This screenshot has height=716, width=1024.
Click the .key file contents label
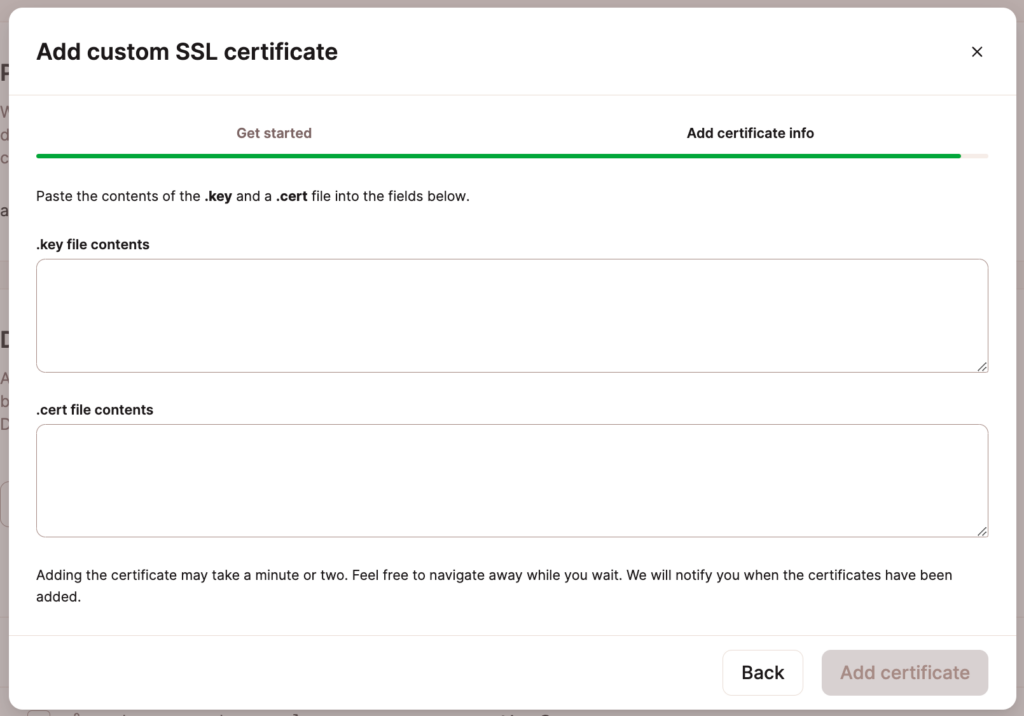click(x=92, y=244)
